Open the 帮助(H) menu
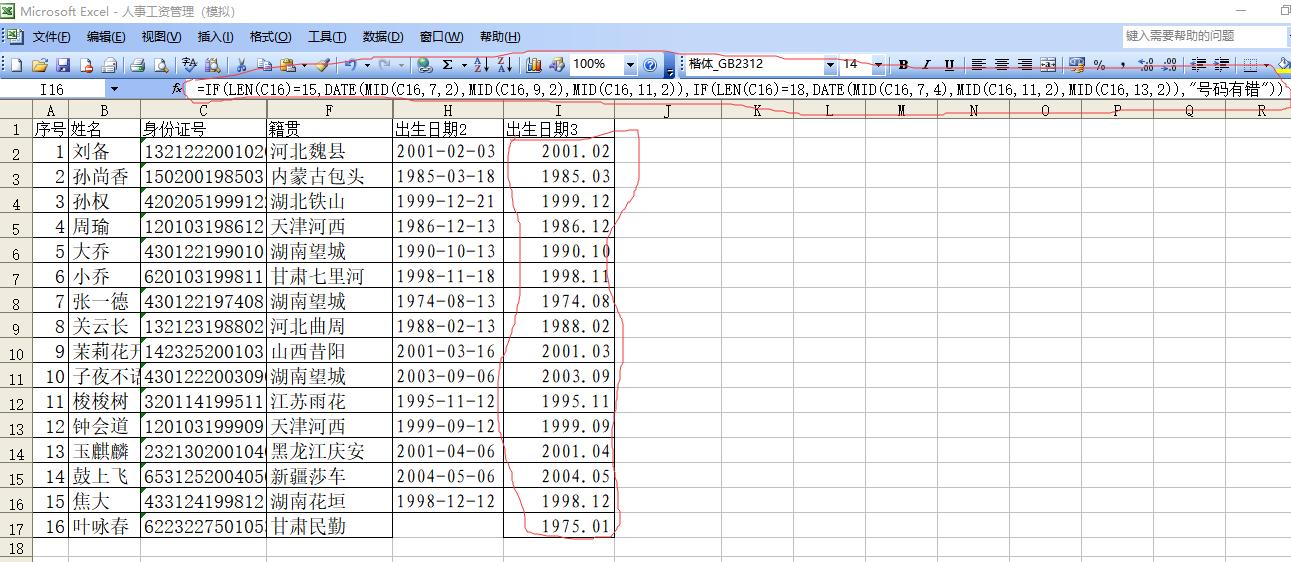 pos(499,37)
